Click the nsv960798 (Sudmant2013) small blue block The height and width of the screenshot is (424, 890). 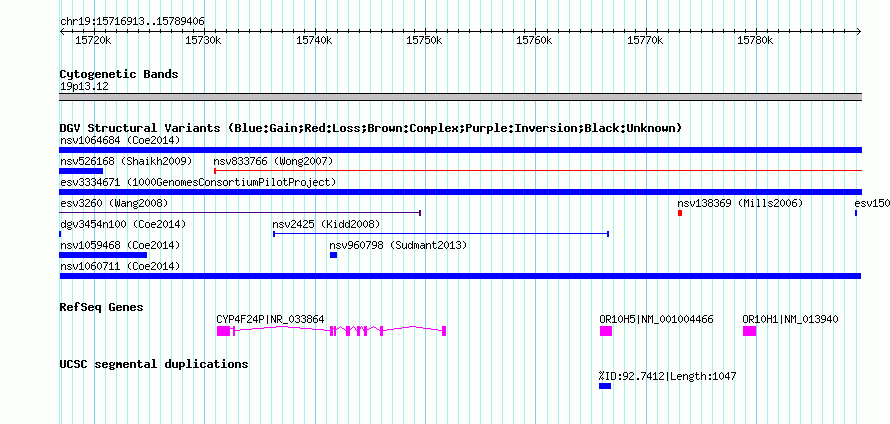333,255
